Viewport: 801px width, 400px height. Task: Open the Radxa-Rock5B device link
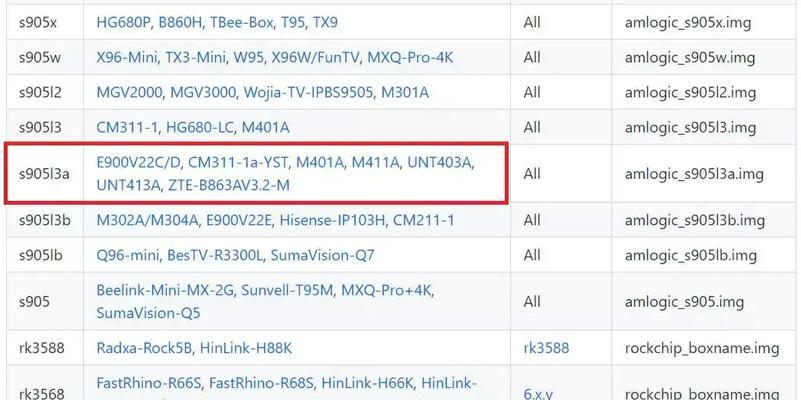click(x=144, y=349)
